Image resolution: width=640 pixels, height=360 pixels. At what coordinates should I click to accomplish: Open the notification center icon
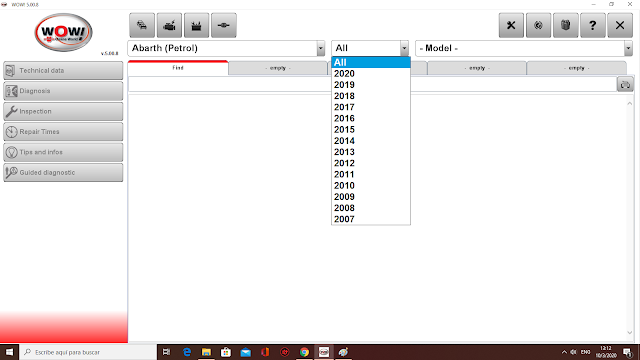pyautogui.click(x=627, y=352)
